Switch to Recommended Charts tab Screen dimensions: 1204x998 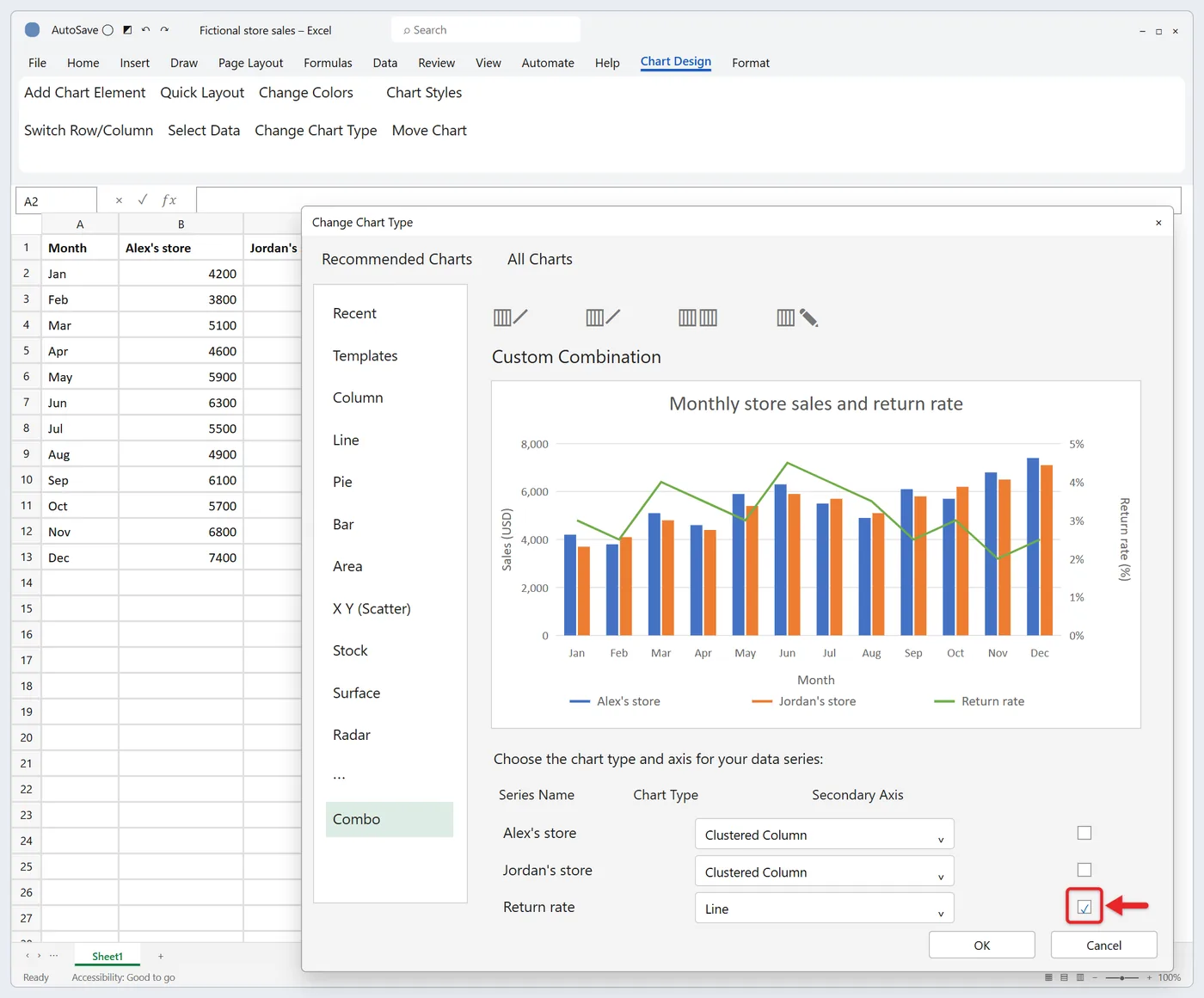397,259
